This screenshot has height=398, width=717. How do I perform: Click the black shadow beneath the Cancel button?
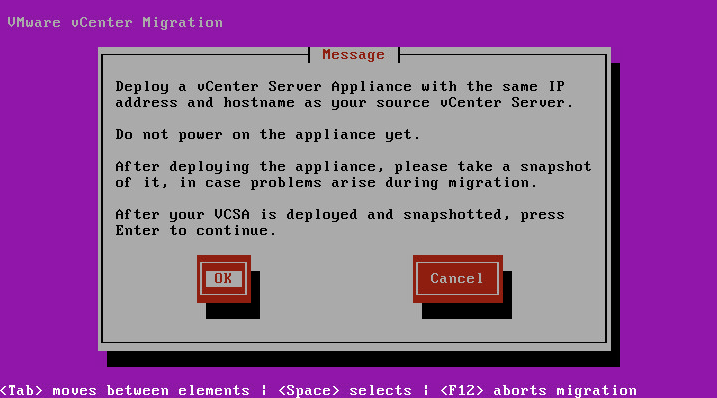click(x=467, y=311)
